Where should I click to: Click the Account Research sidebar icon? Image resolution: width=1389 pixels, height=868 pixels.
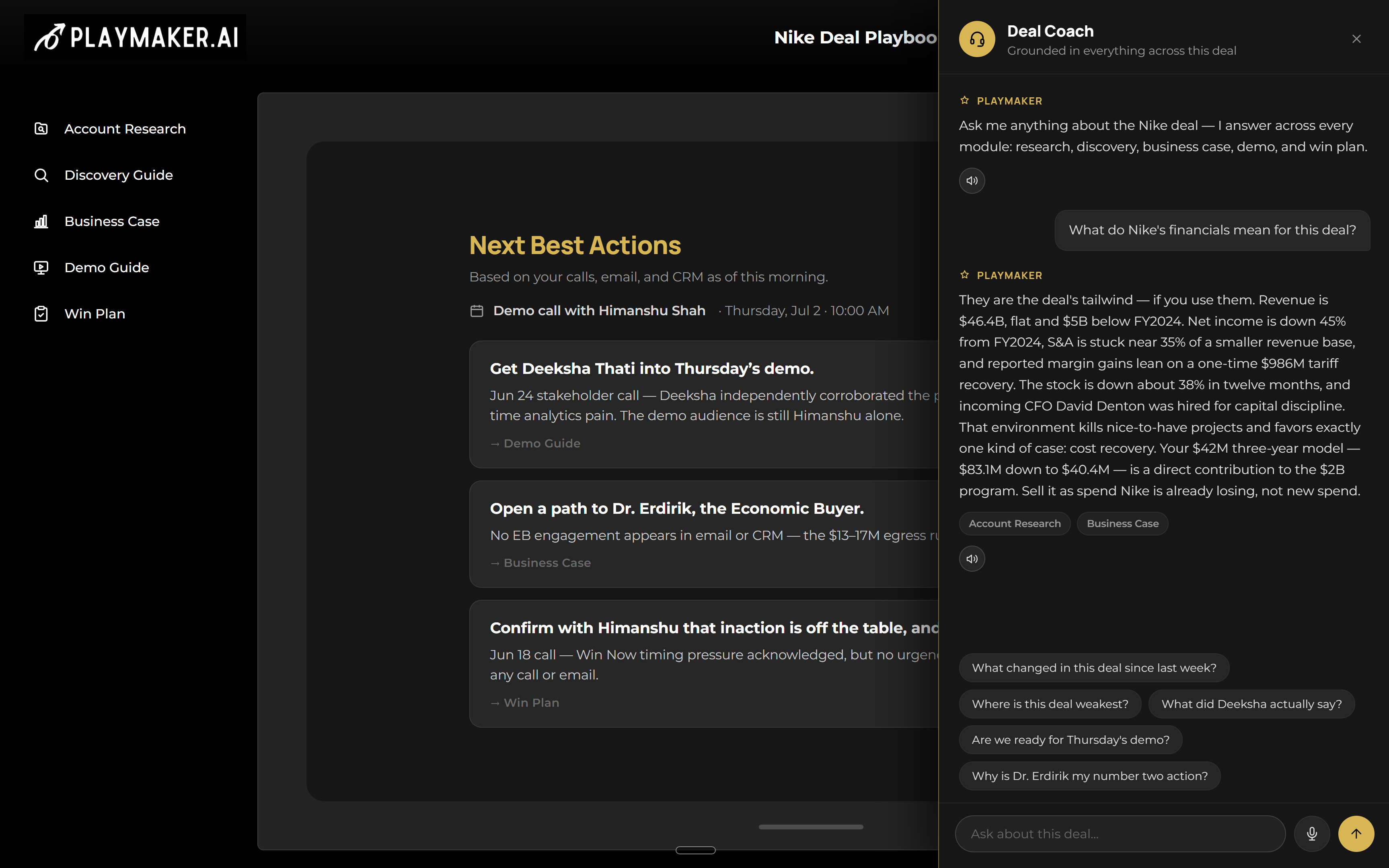pyautogui.click(x=41, y=129)
